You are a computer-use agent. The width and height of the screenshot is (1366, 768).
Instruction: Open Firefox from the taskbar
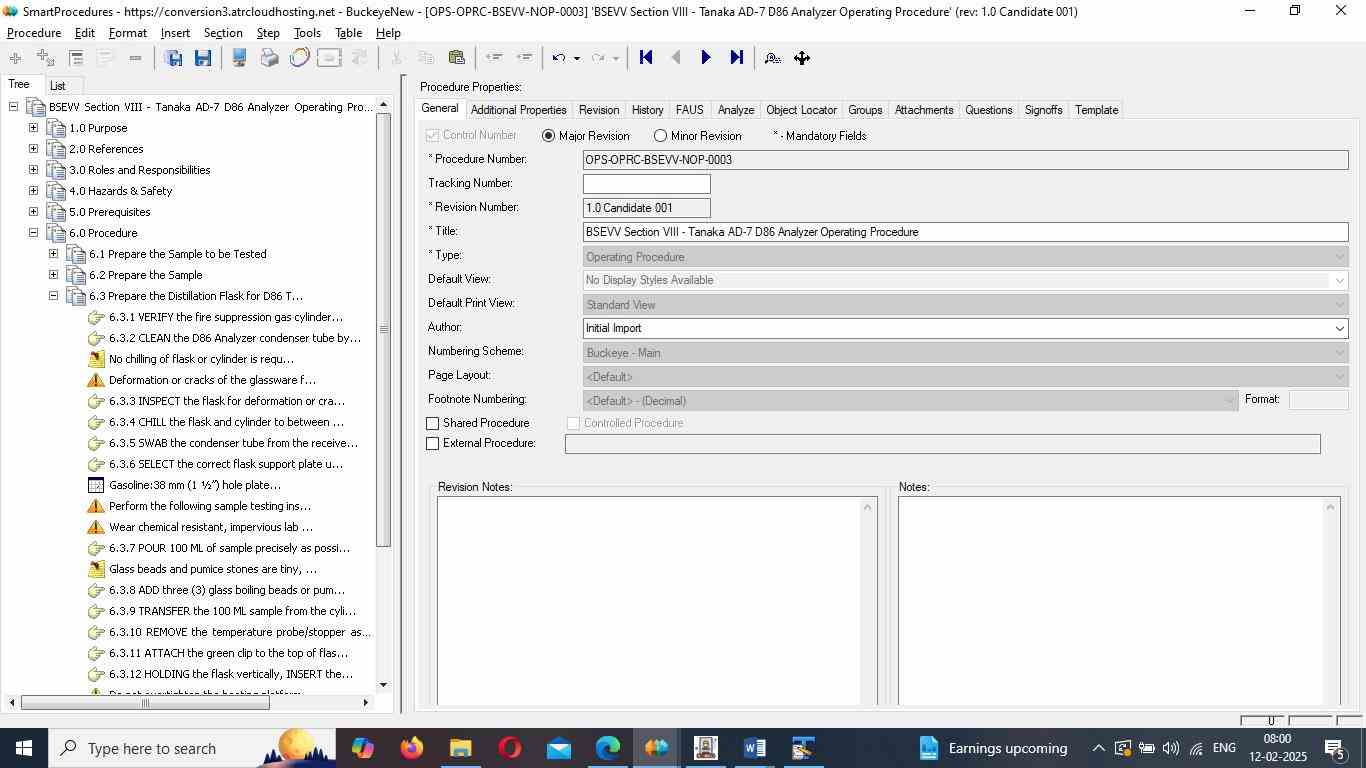pyautogui.click(x=411, y=748)
